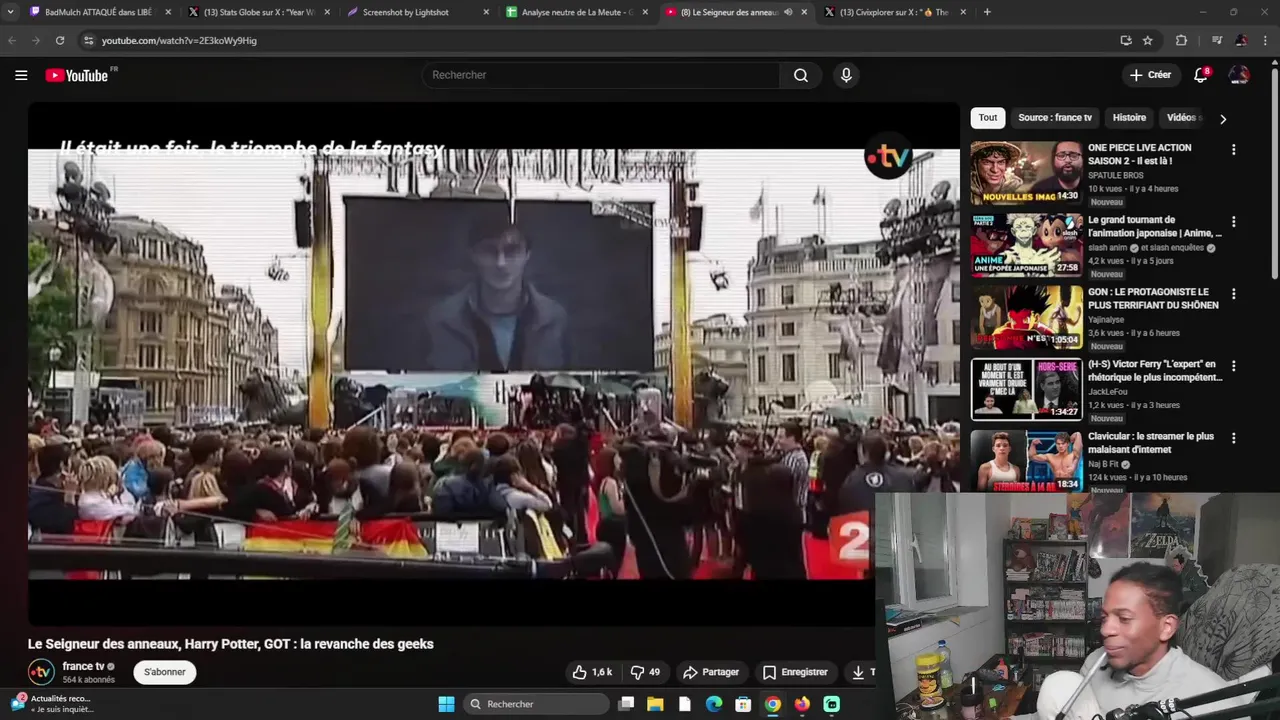Open the YouTube hamburger guide menu
Viewport: 1280px width, 720px height.
click(x=21, y=75)
